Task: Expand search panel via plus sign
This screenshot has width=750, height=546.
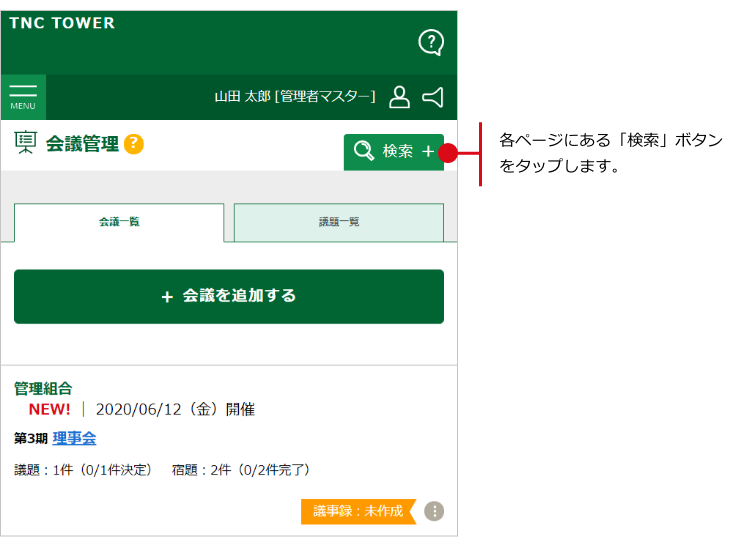Action: click(428, 151)
